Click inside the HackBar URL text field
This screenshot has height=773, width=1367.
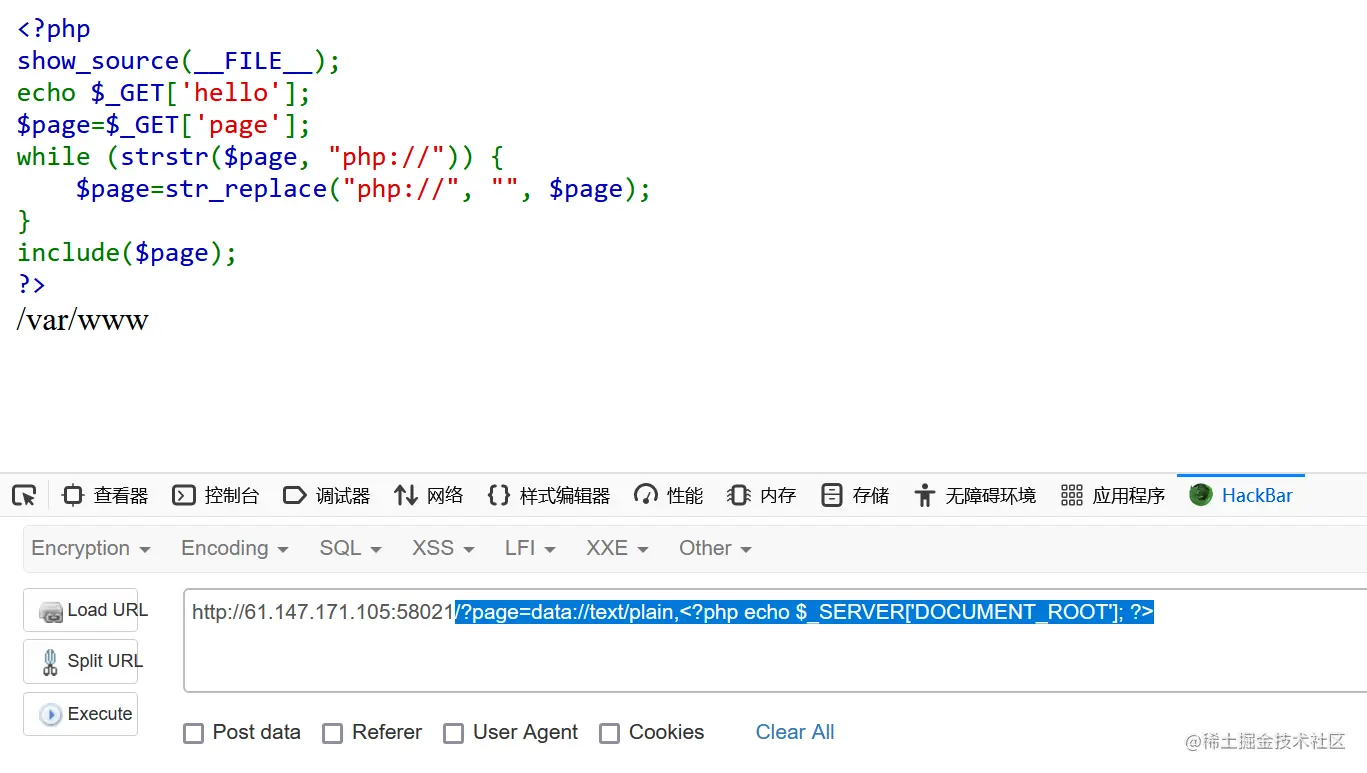pyautogui.click(x=775, y=640)
